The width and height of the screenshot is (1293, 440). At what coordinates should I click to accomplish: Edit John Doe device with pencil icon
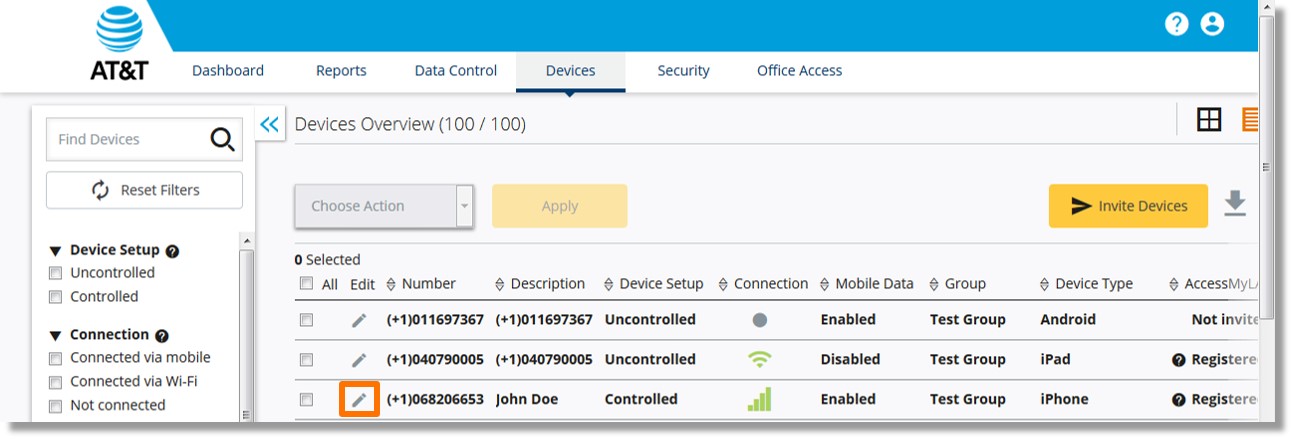tap(359, 400)
